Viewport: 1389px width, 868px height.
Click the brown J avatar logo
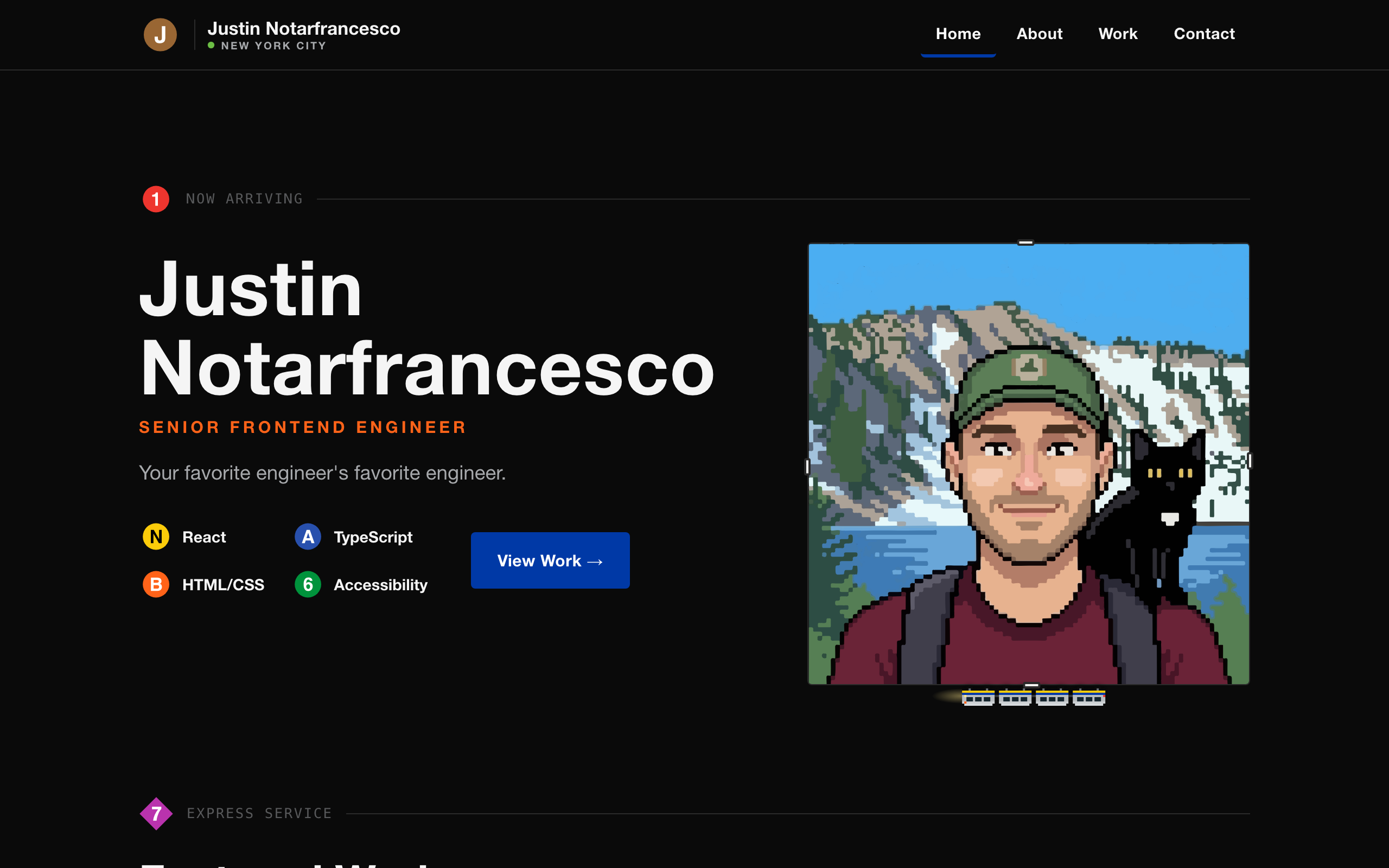pyautogui.click(x=160, y=34)
